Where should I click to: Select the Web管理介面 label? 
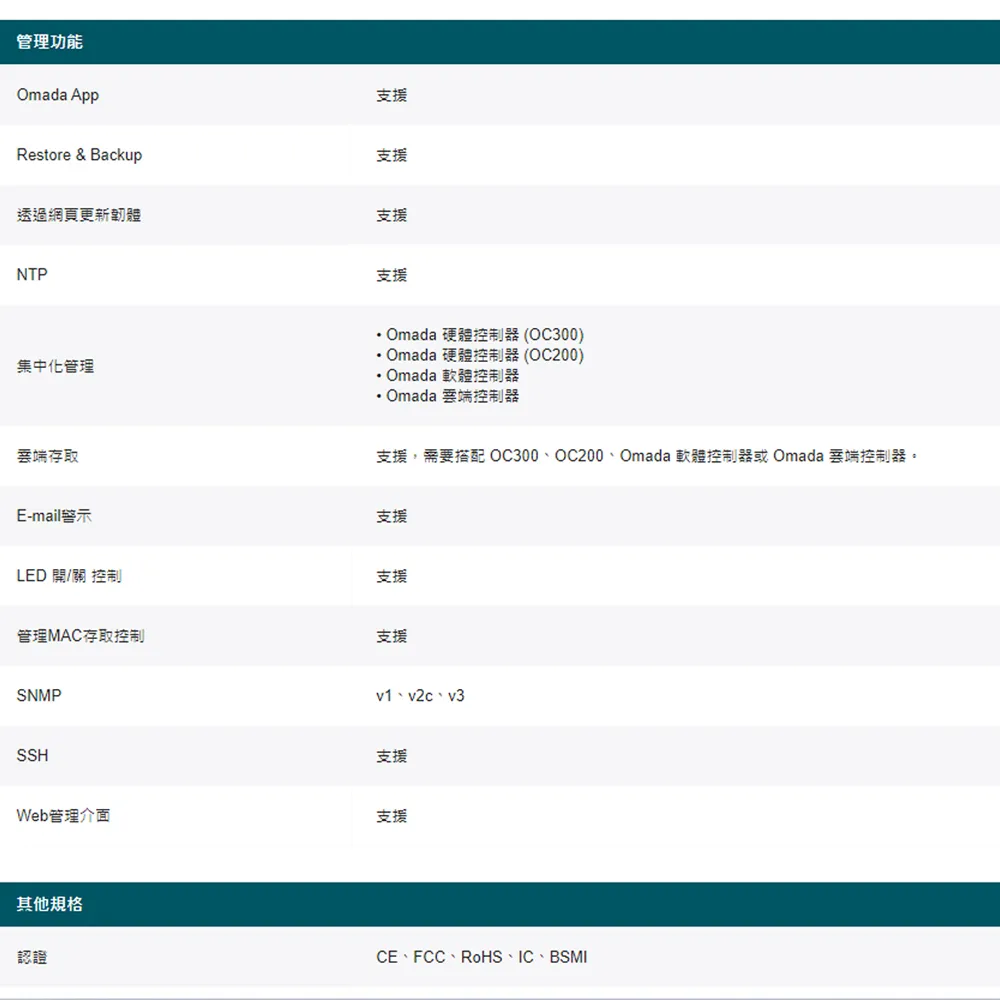63,816
